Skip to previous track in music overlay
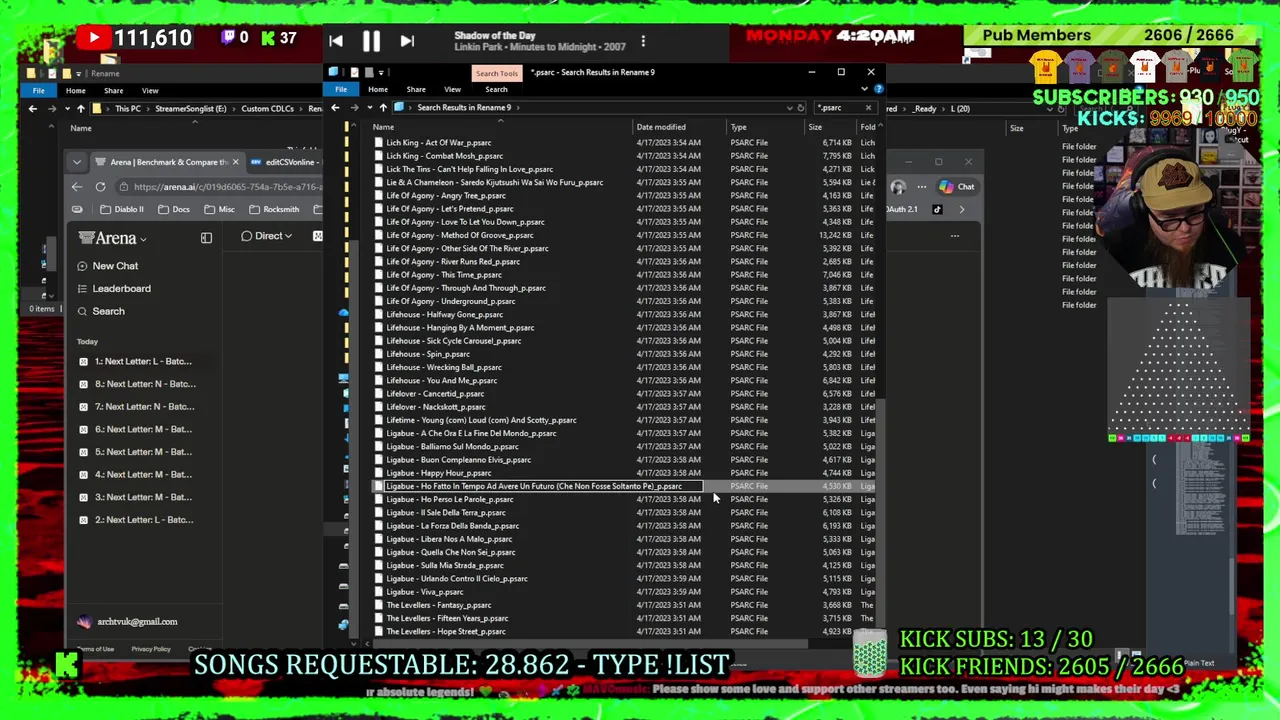Viewport: 1280px width, 720px height. [x=336, y=41]
